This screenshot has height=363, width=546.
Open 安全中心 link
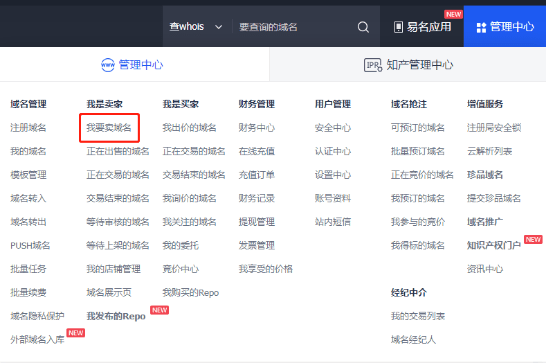coord(333,128)
